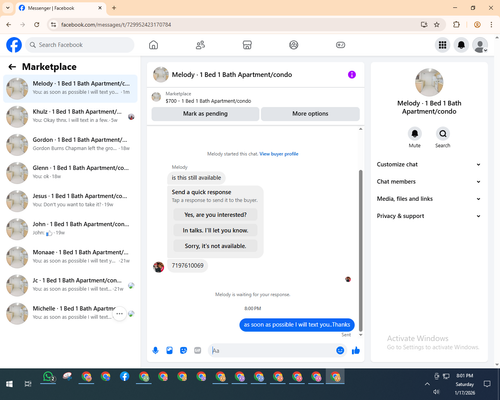500x400 pixels.
Task: Open a new browser tab with plus
Action: 114,8
